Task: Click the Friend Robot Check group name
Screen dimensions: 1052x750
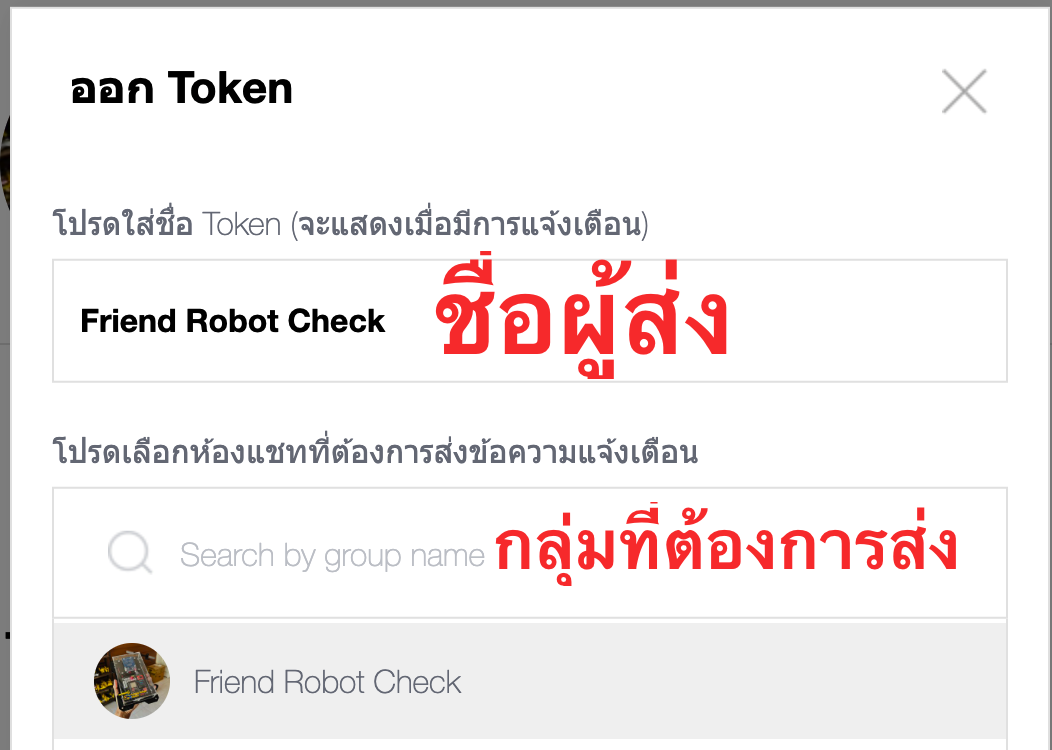Action: pyautogui.click(x=327, y=682)
